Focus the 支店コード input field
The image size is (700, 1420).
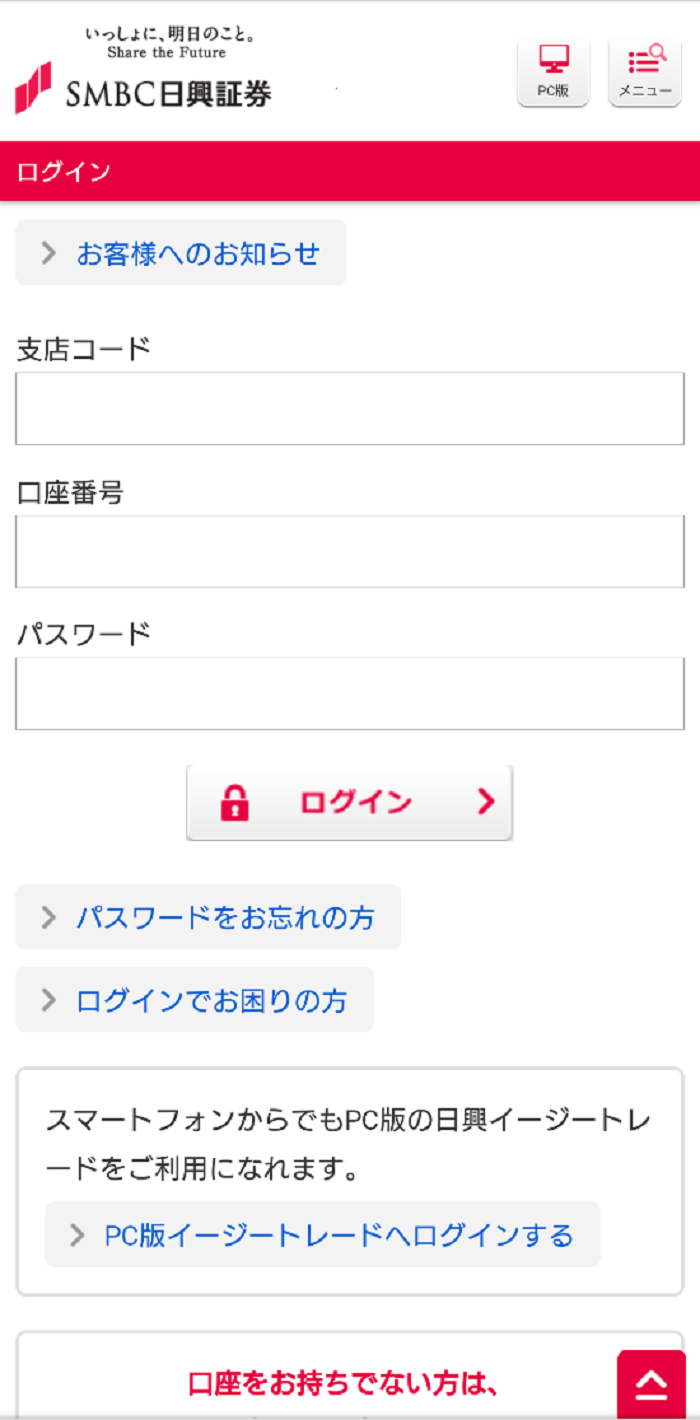coord(349,409)
